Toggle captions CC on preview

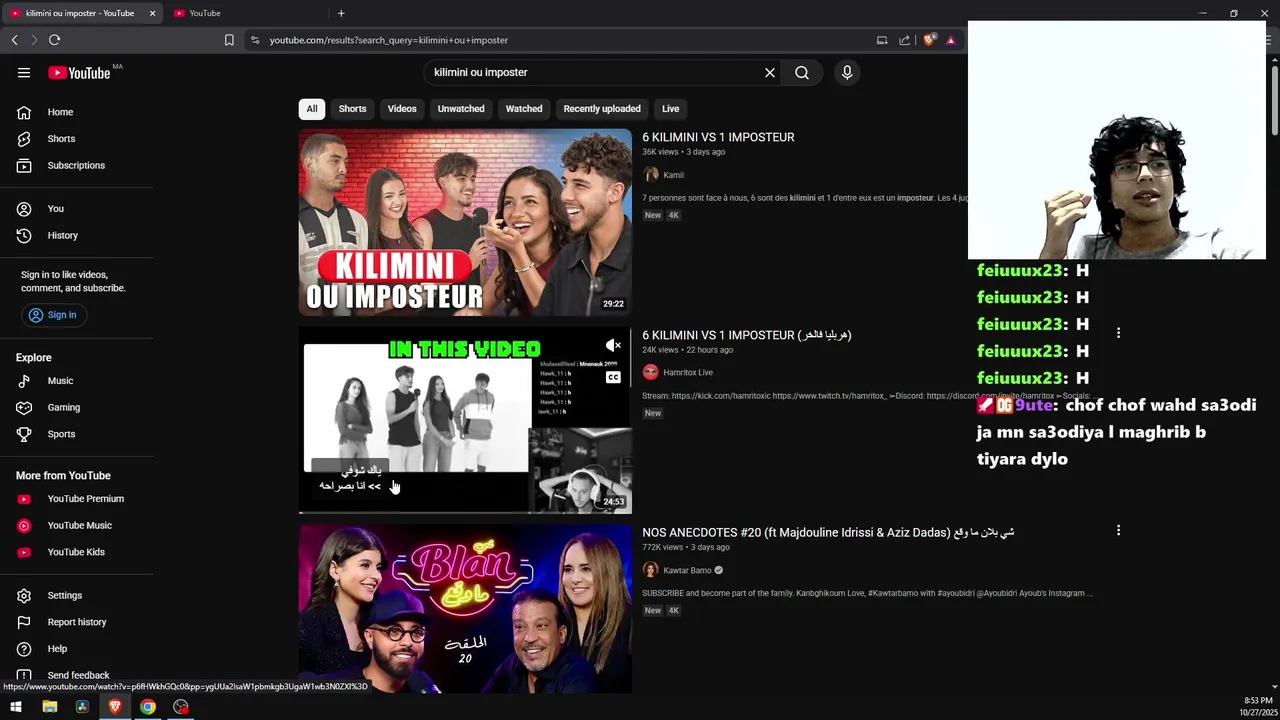(x=613, y=377)
